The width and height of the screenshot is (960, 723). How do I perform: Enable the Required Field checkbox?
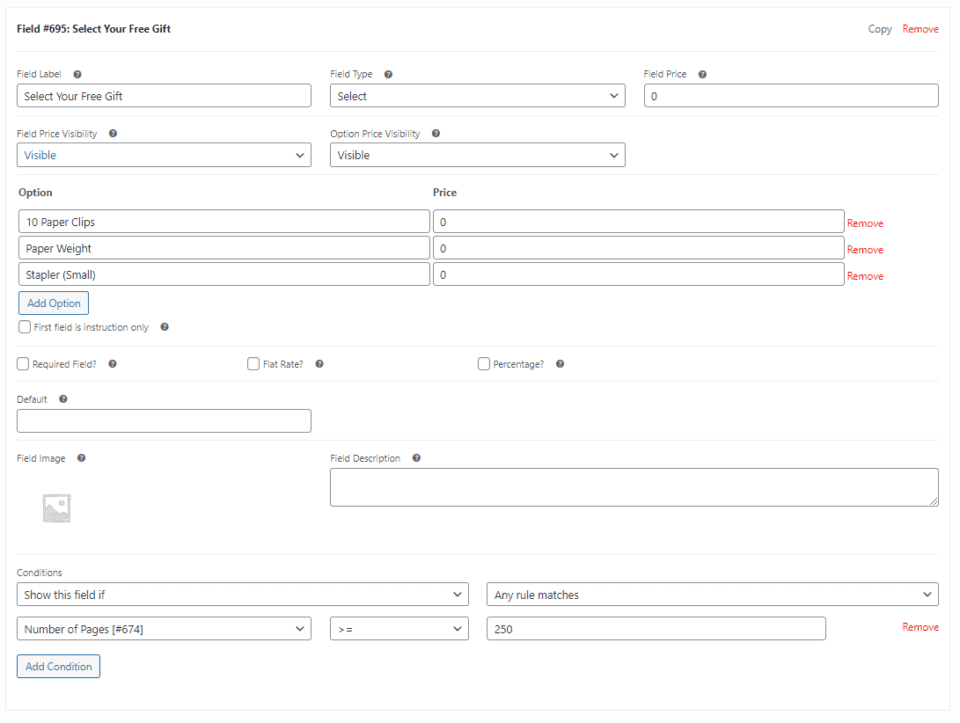click(x=22, y=364)
